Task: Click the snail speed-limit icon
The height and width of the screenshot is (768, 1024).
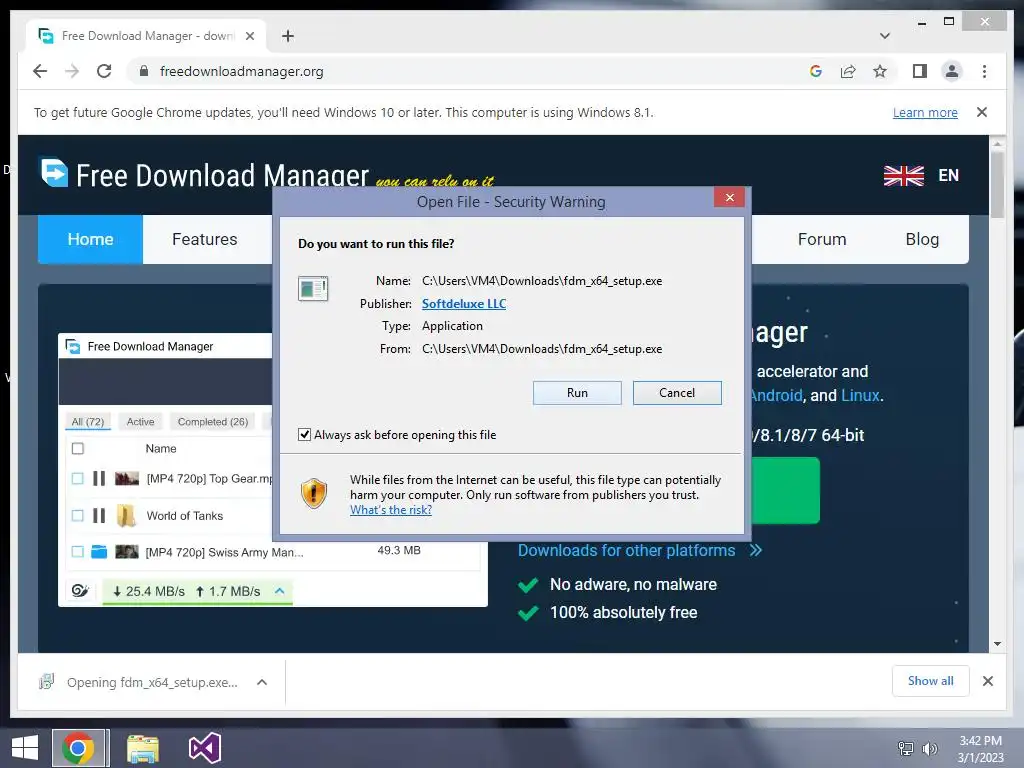Action: [x=80, y=591]
